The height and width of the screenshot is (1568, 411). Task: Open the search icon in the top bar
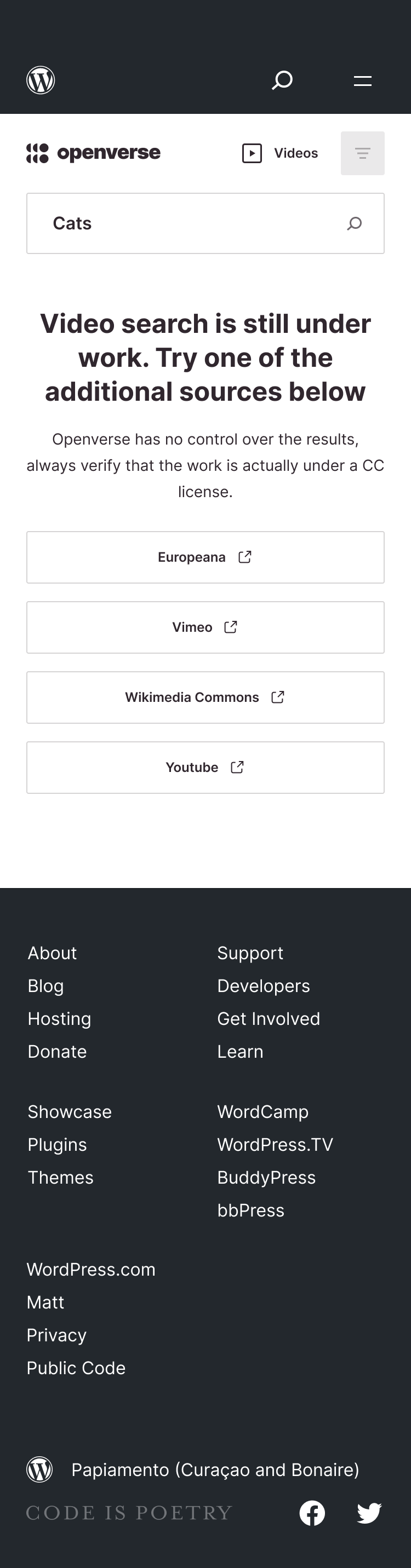coord(281,80)
